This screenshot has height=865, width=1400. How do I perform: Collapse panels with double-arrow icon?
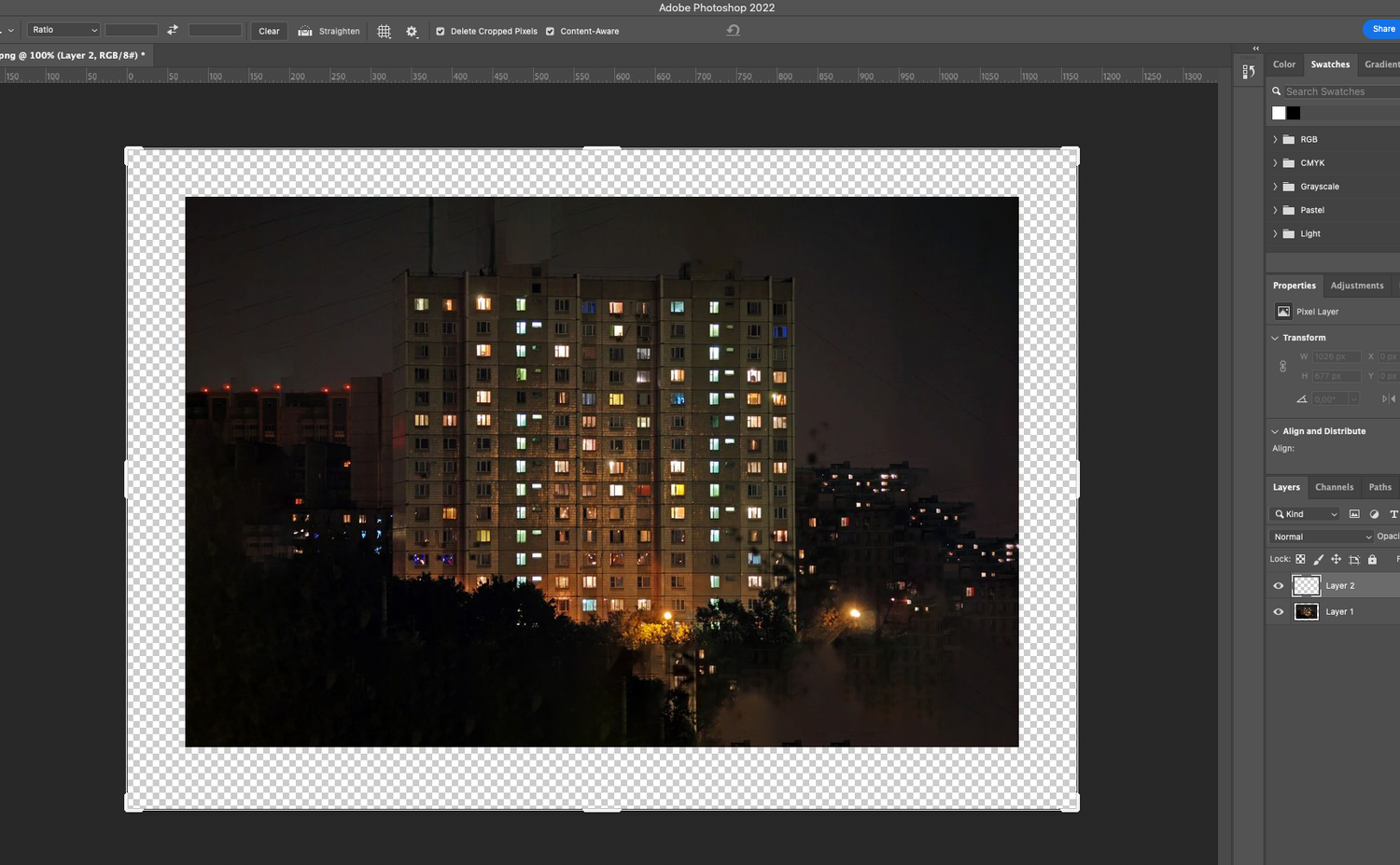tap(1256, 49)
